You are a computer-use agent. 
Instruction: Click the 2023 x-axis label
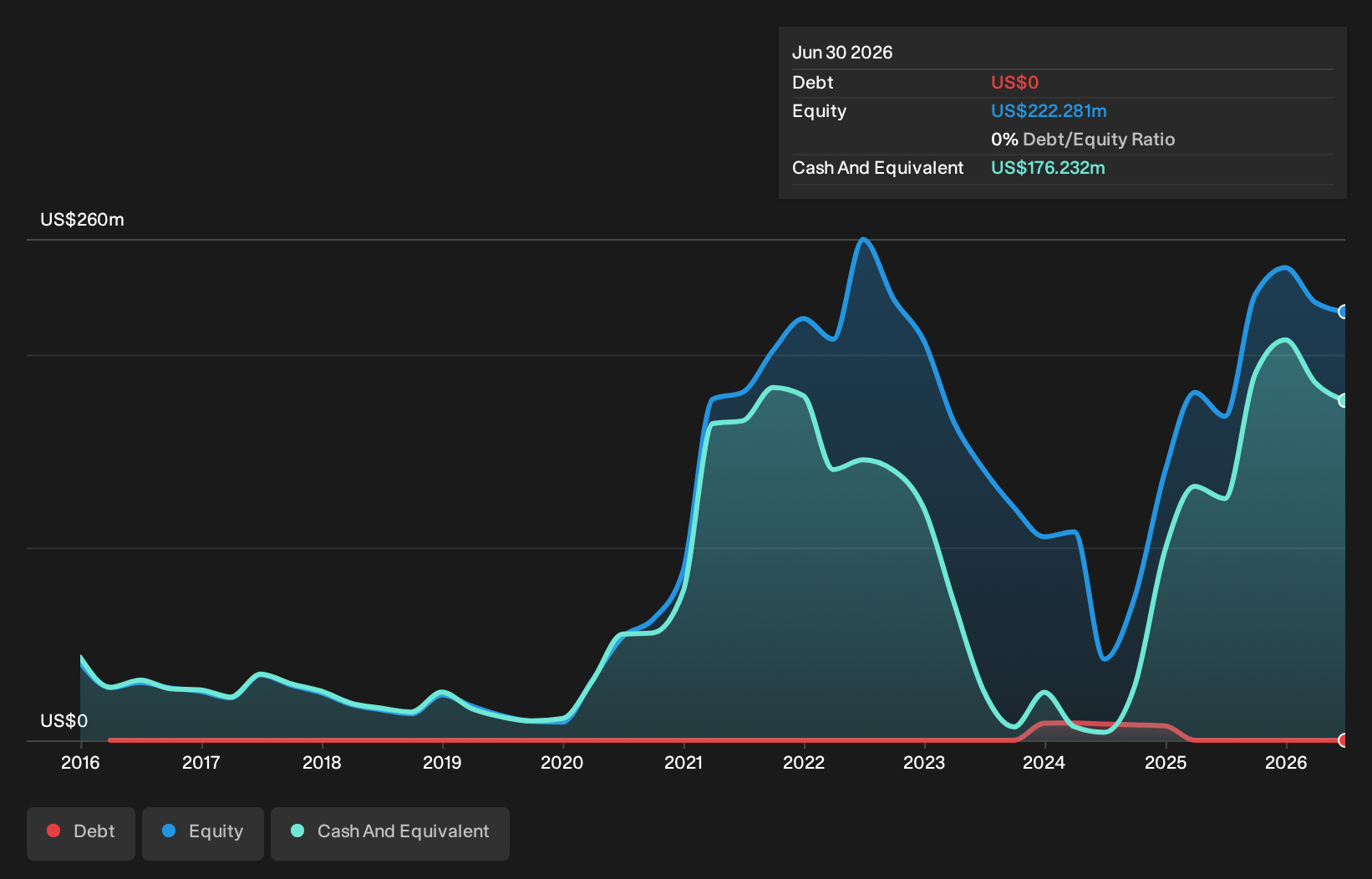[924, 762]
